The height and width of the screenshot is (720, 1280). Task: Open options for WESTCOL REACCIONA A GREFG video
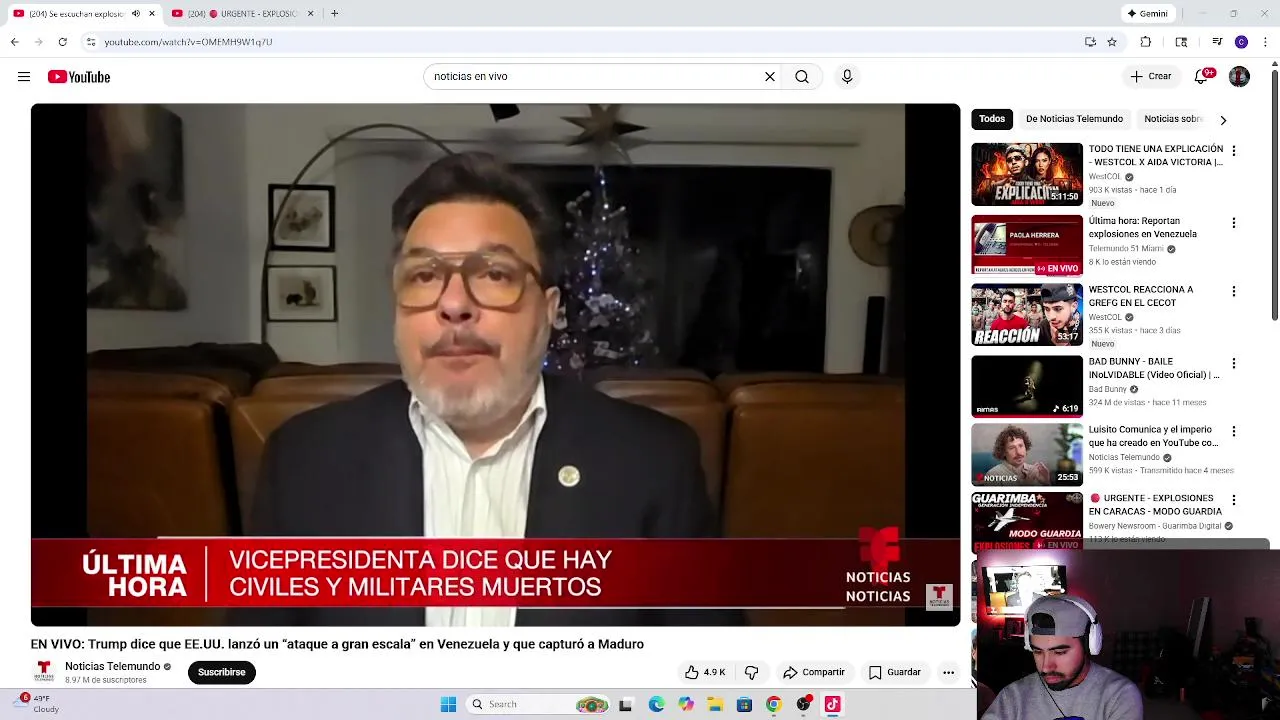pos(1233,291)
